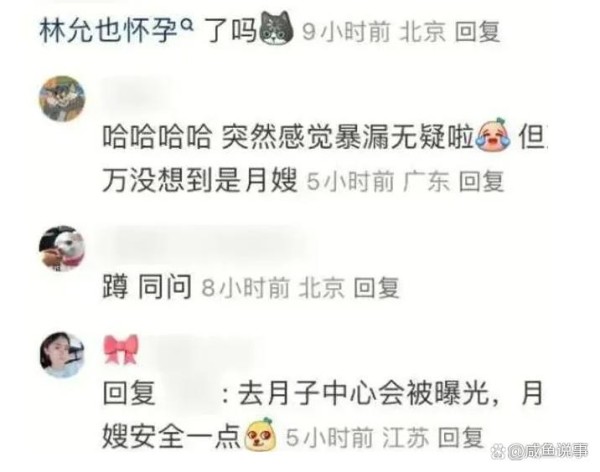The image size is (600, 472).
Task: Open the girl photo avatar profile
Action: pyautogui.click(x=62, y=355)
